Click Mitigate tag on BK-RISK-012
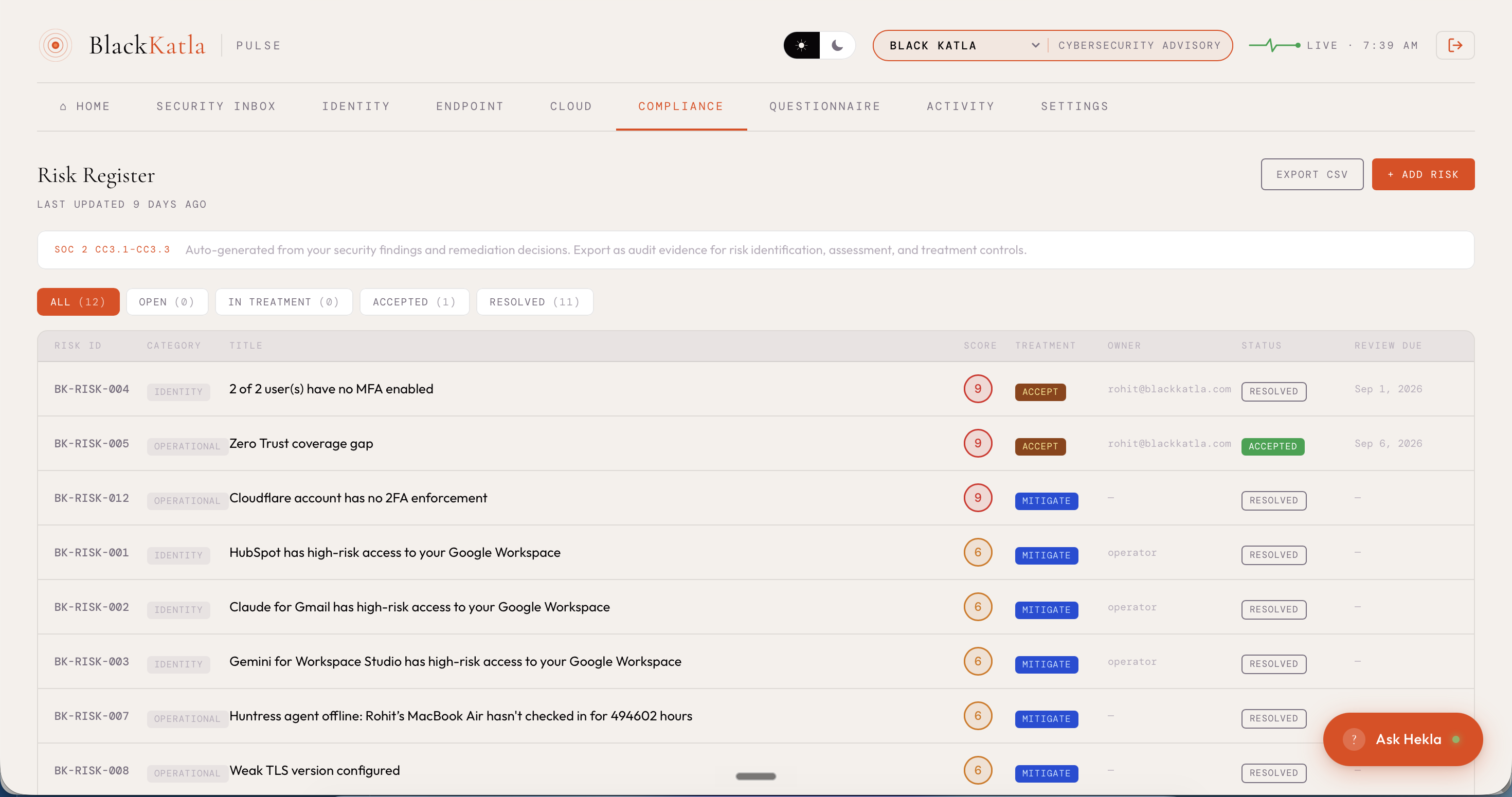This screenshot has width=1512, height=797. tap(1046, 501)
